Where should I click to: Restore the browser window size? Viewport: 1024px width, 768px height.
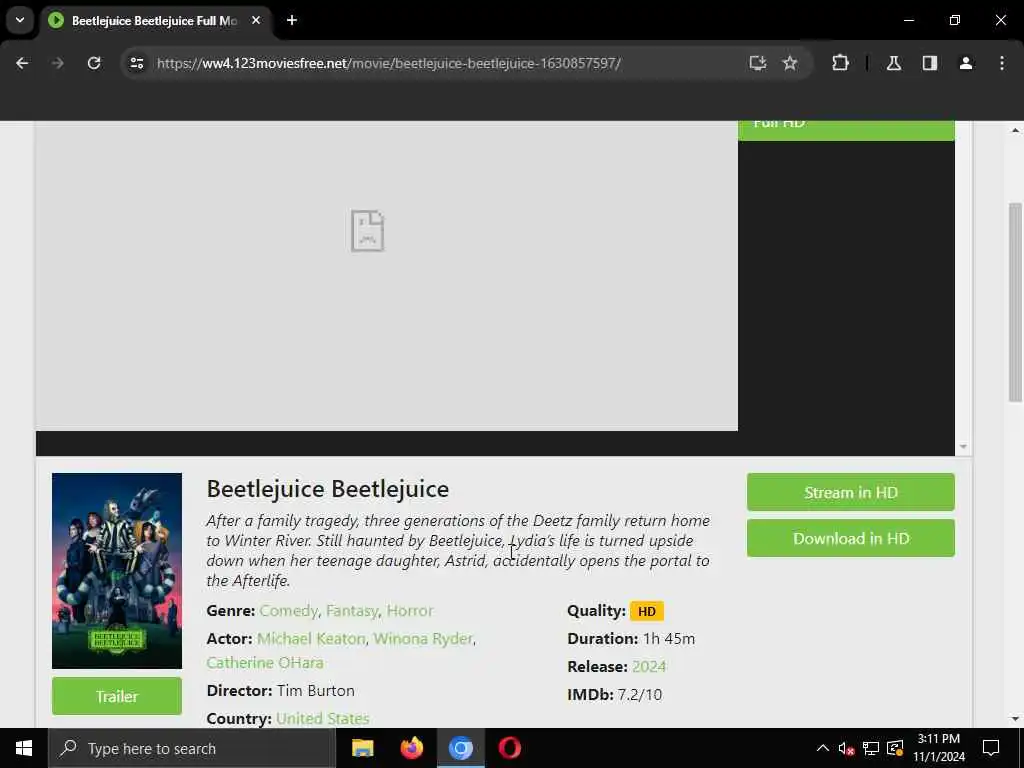955,20
